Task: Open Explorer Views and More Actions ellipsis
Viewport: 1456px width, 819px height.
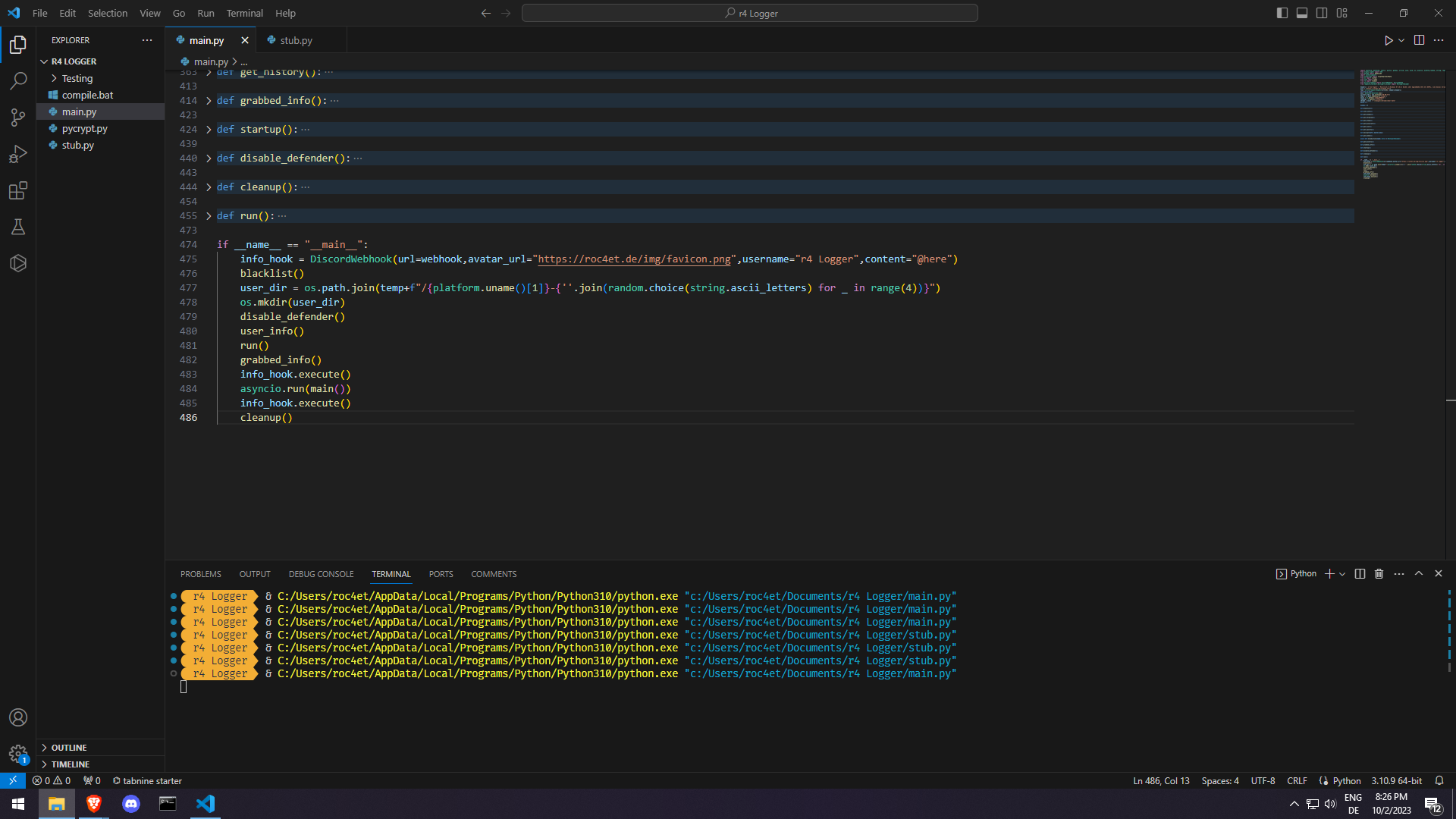Action: (x=147, y=40)
